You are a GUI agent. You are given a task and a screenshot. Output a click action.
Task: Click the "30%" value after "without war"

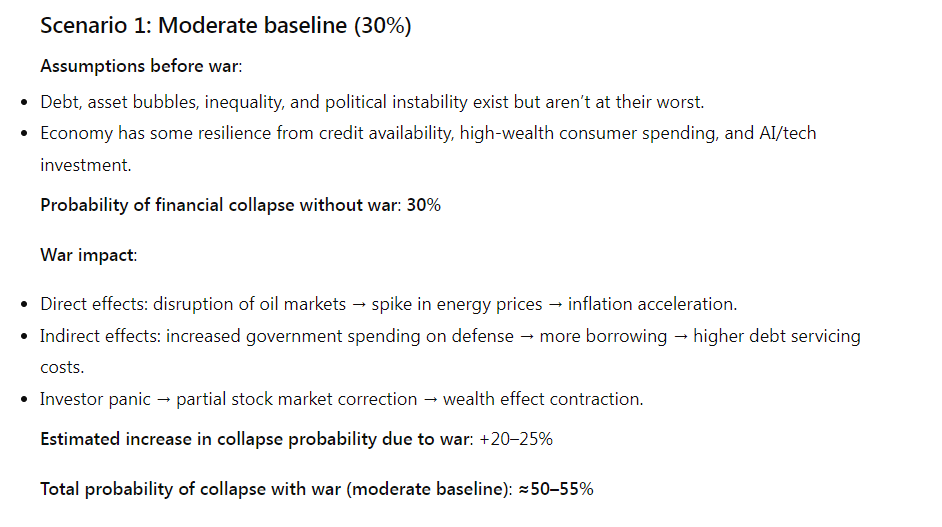[423, 205]
